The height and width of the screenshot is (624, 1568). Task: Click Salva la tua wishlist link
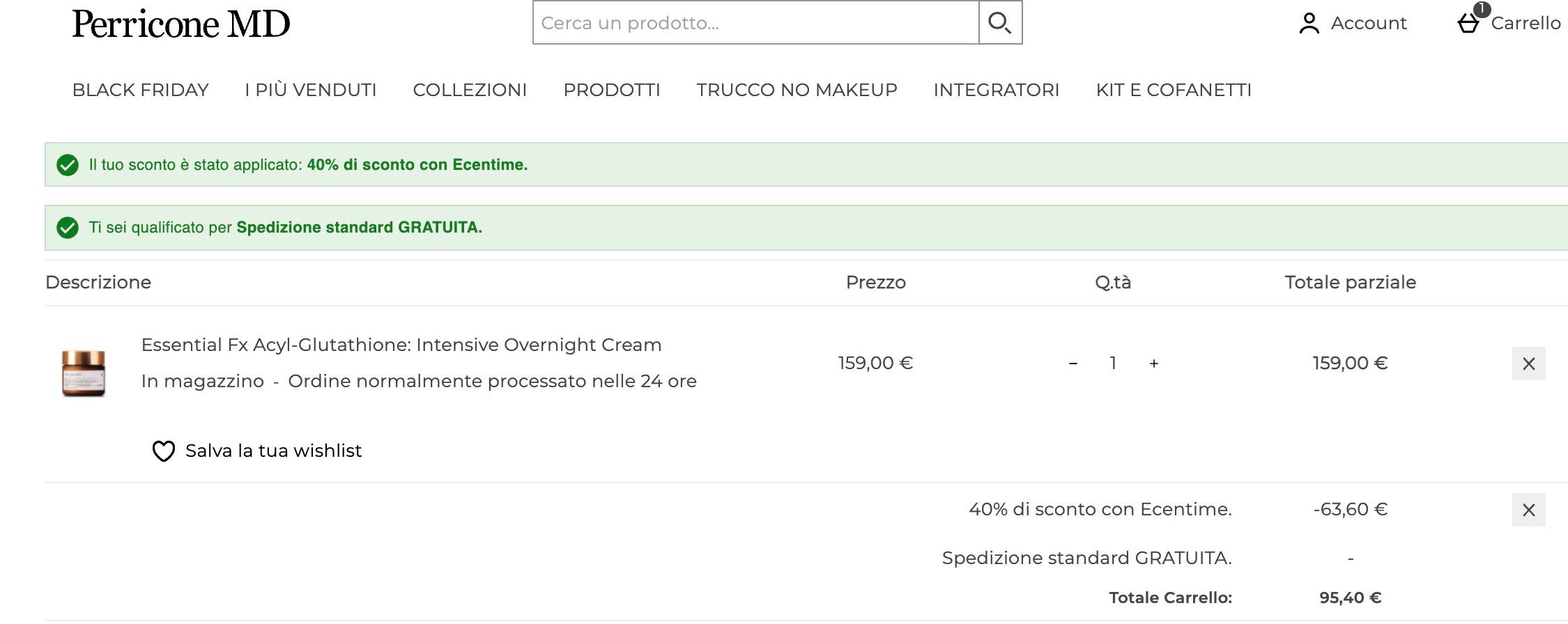coord(273,451)
